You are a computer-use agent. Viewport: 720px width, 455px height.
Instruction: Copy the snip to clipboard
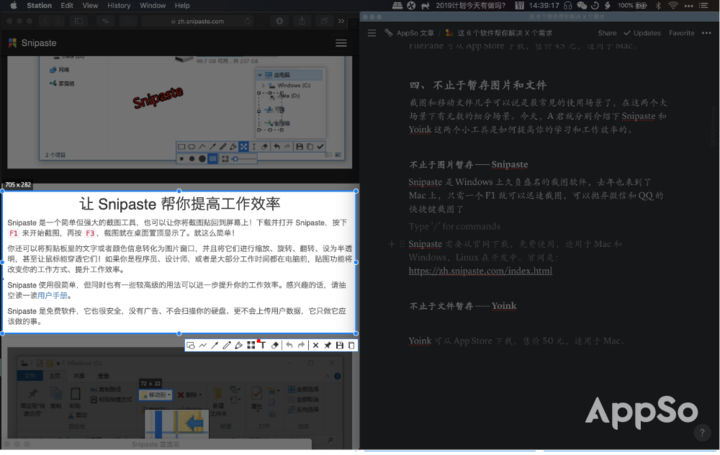point(351,345)
